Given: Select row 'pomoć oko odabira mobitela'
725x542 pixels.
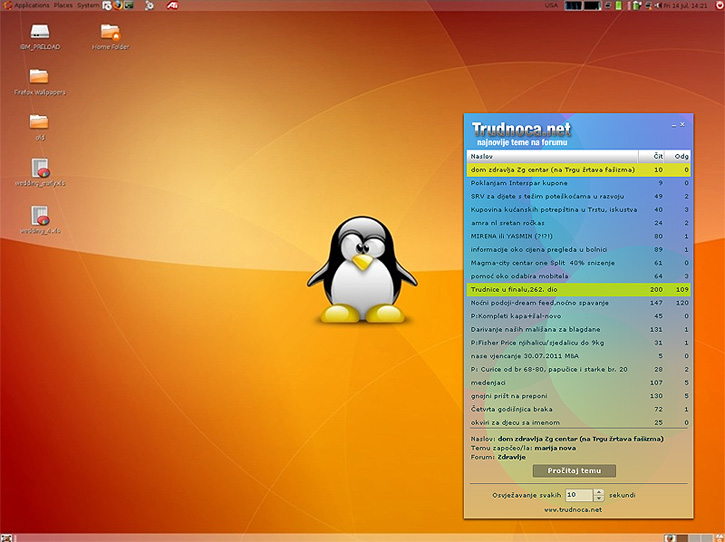Looking at the screenshot, I should [x=578, y=276].
